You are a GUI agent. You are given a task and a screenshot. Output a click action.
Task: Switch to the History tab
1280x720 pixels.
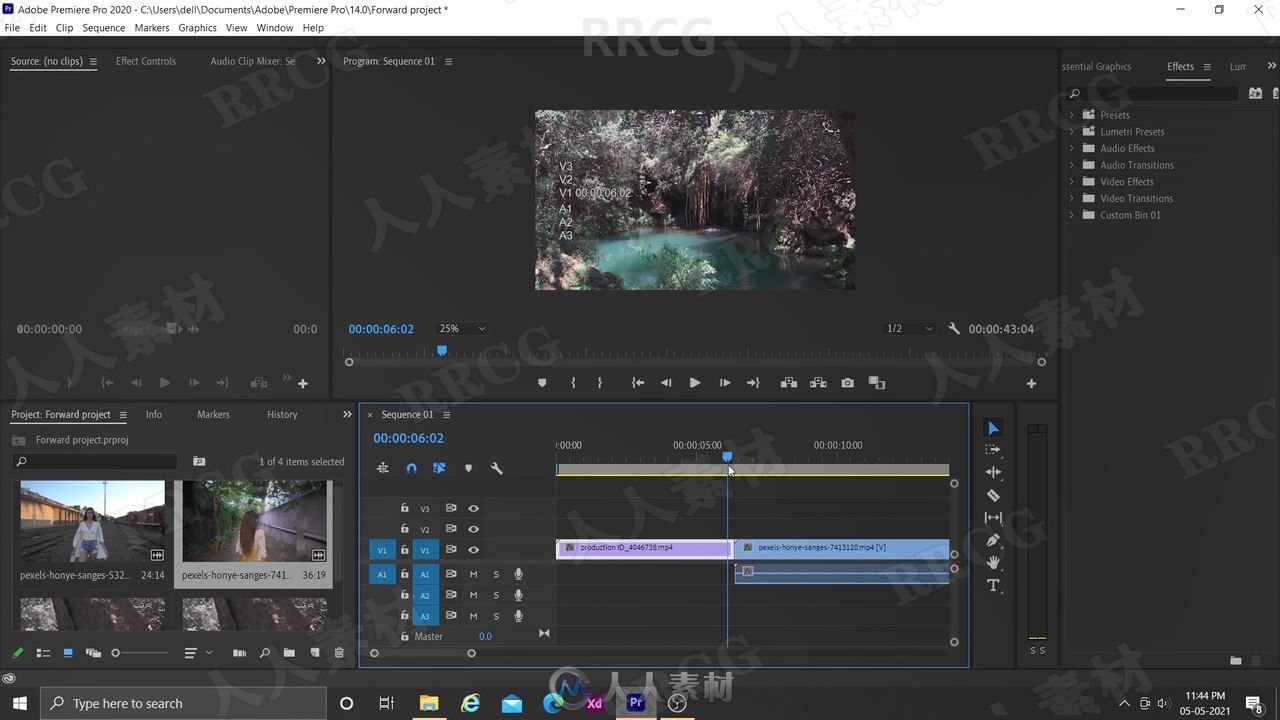282,414
